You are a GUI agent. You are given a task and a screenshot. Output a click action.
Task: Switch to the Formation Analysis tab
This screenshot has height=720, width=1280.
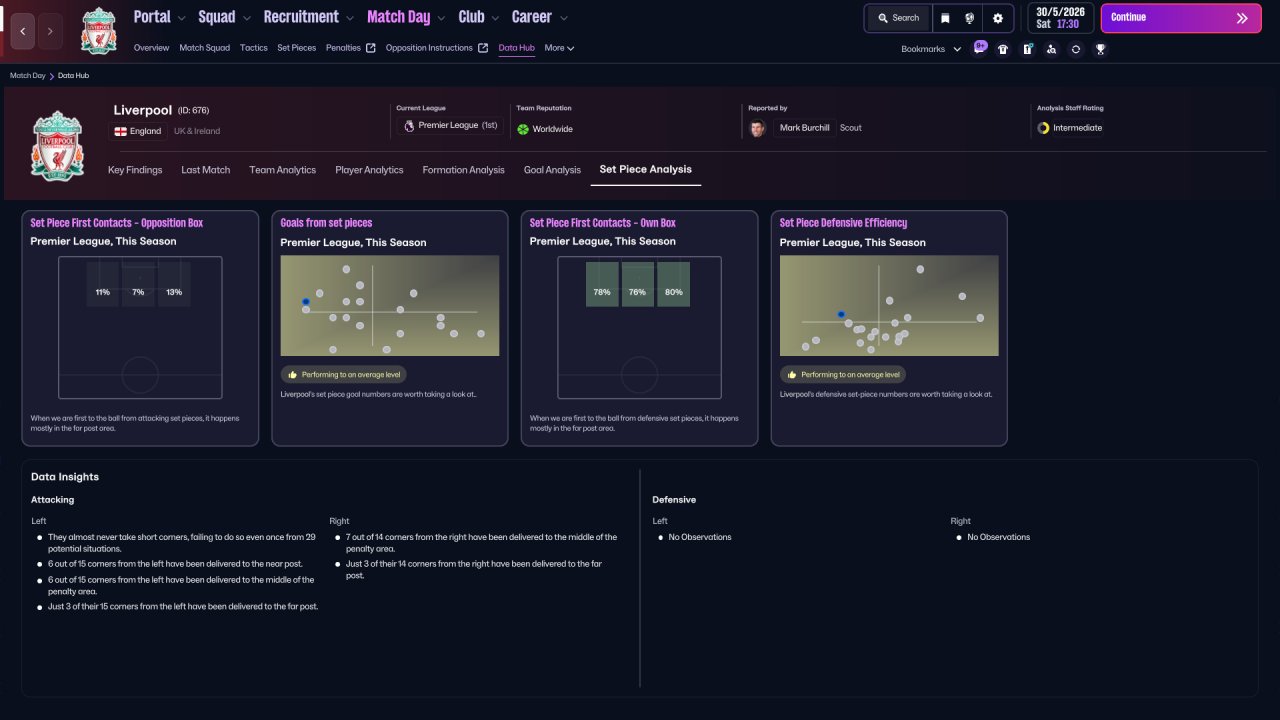point(464,170)
